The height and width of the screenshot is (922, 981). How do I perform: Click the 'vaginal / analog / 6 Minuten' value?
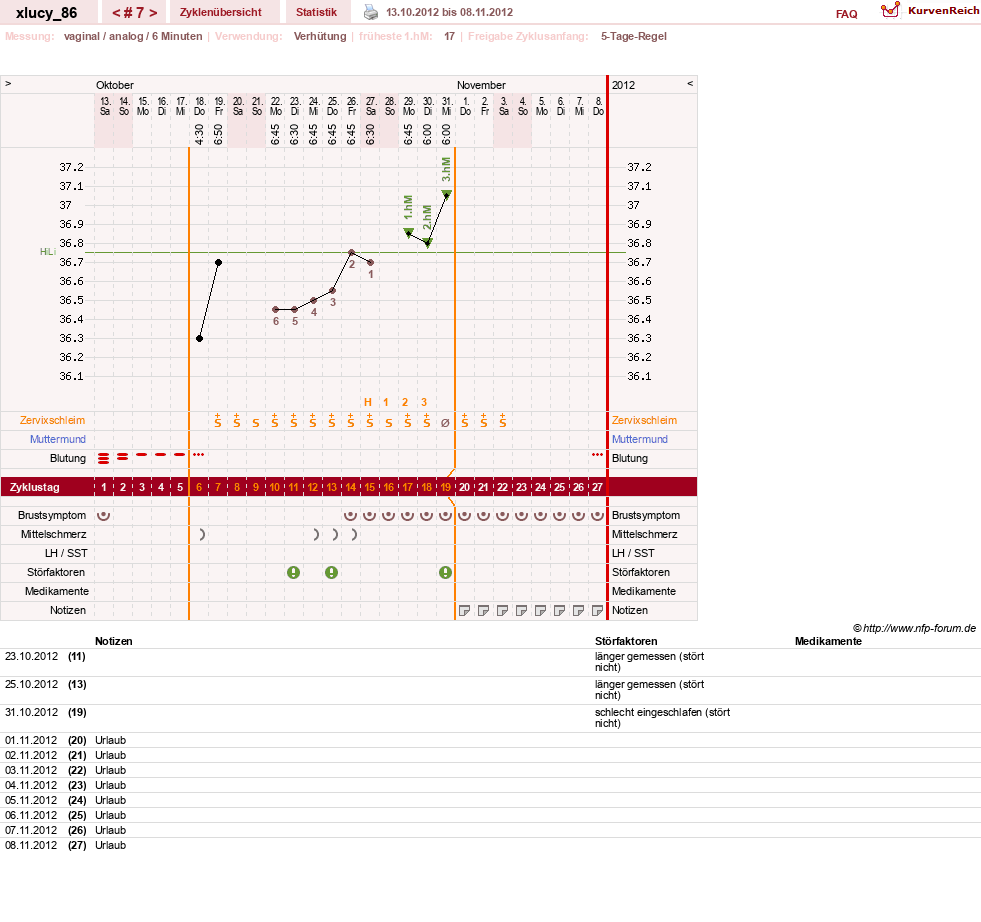coord(133,36)
